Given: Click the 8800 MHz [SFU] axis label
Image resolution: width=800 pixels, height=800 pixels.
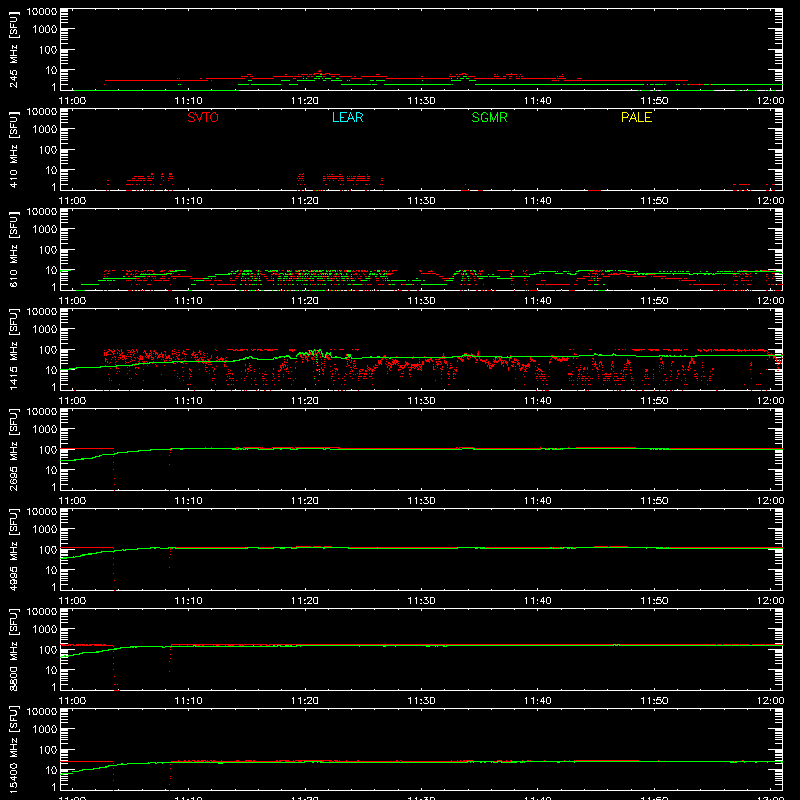Looking at the screenshot, I should click(x=13, y=649).
